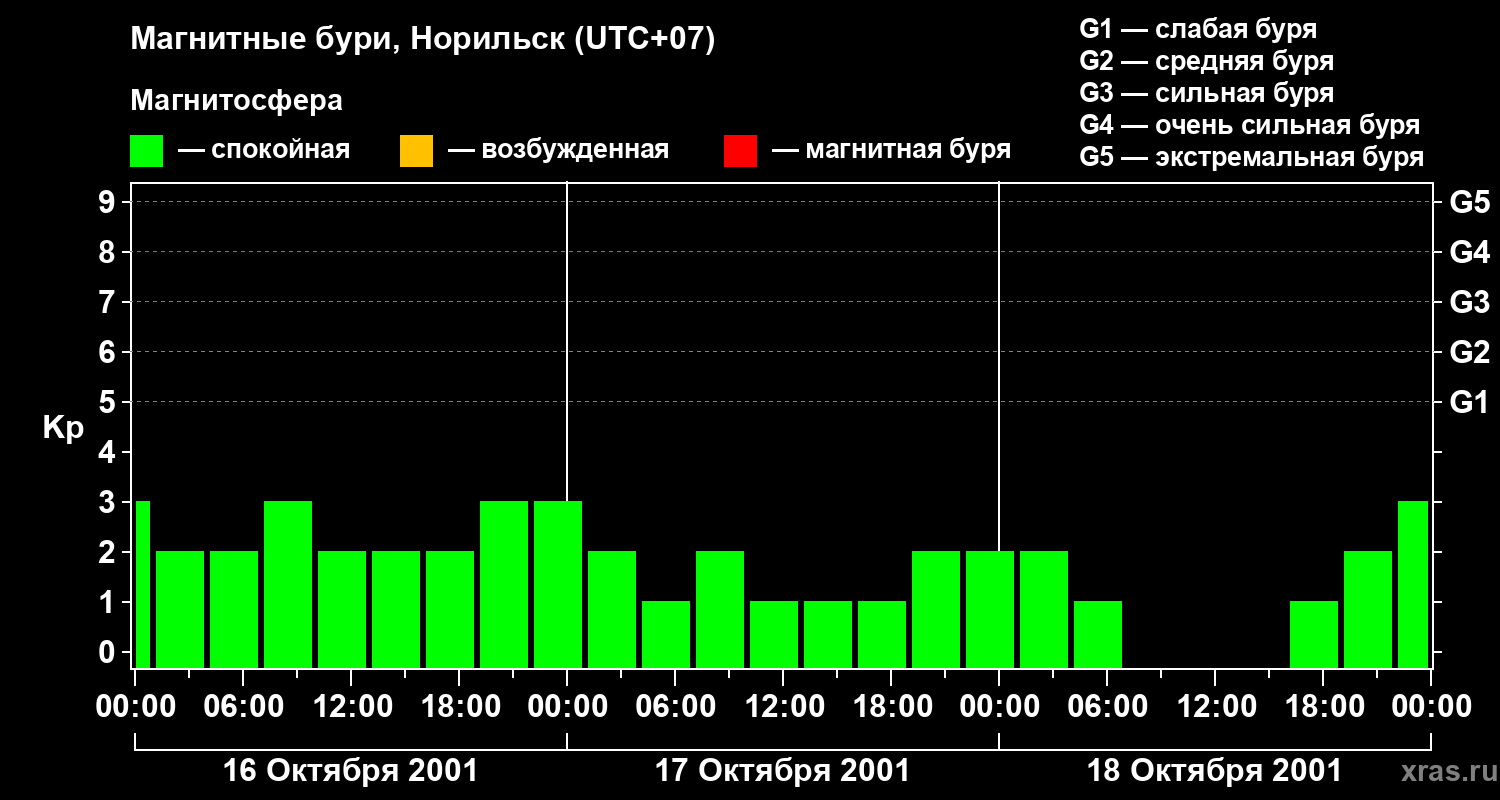The image size is (1500, 800).
Task: Click the title "Магнитные бури, Норильск (UTC+07)"
Action: [x=423, y=40]
